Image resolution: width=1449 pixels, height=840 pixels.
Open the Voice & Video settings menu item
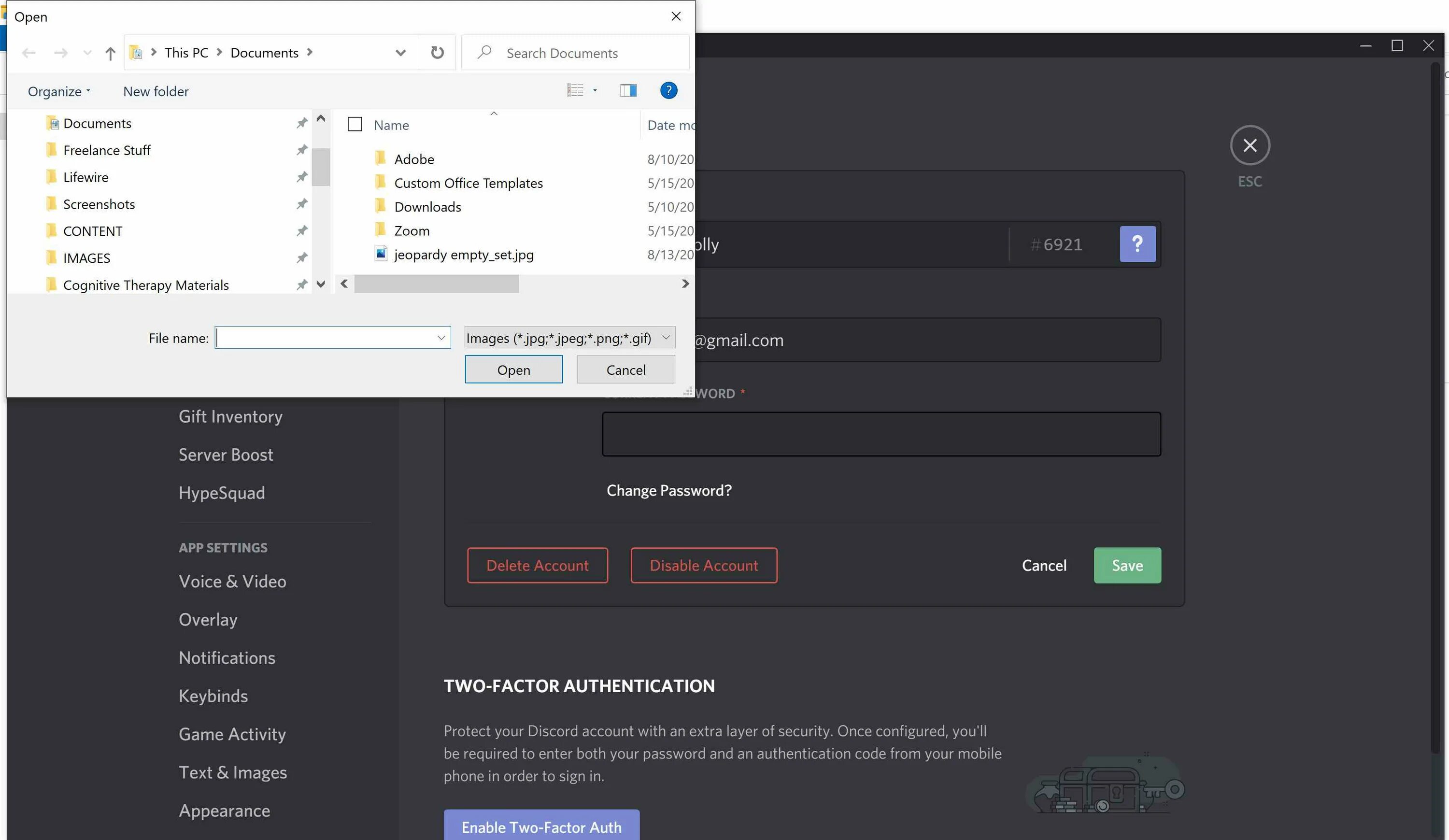tap(232, 581)
